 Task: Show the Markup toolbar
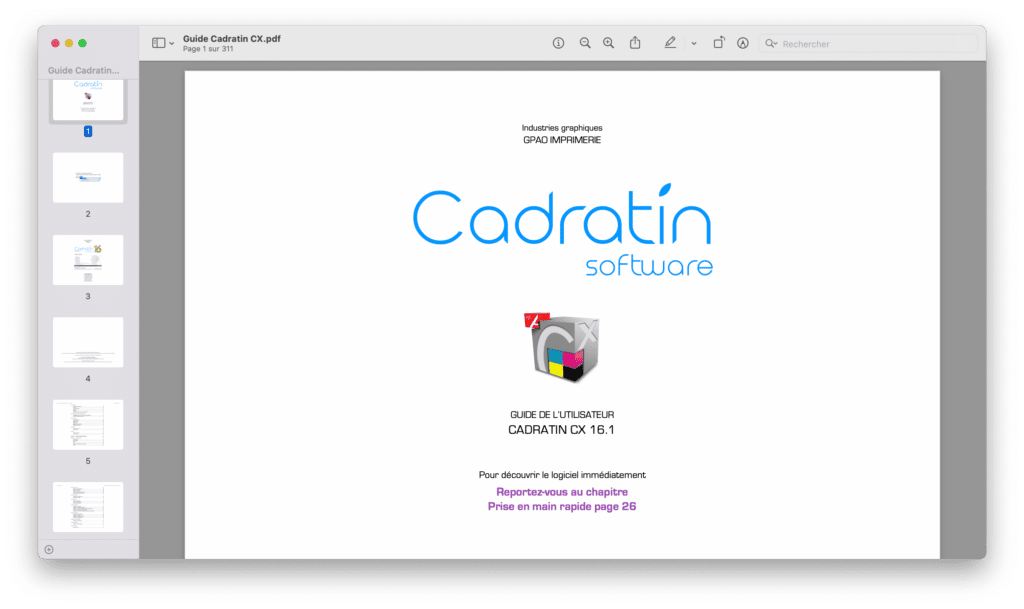pos(743,43)
